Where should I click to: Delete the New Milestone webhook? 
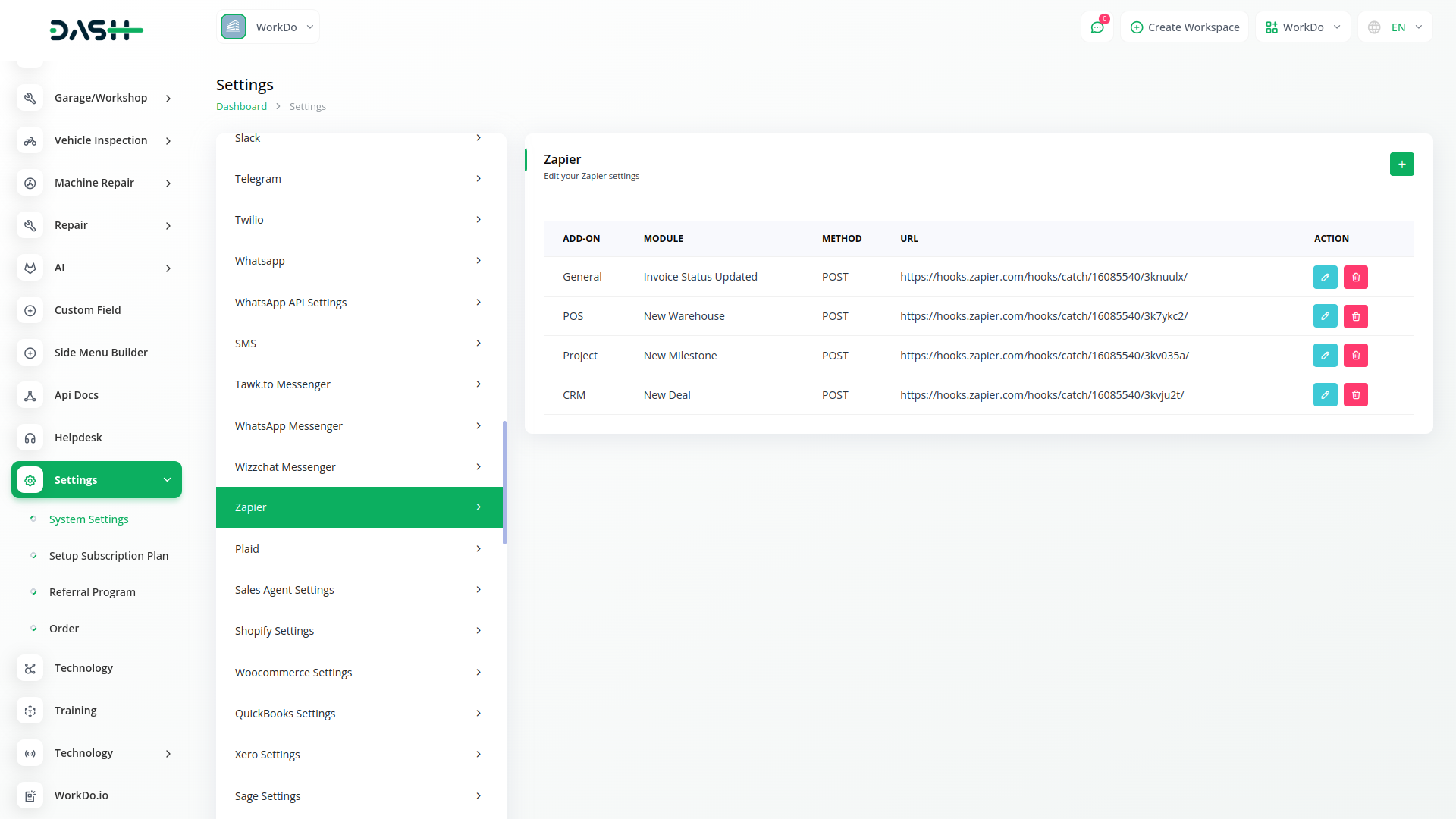click(x=1355, y=355)
